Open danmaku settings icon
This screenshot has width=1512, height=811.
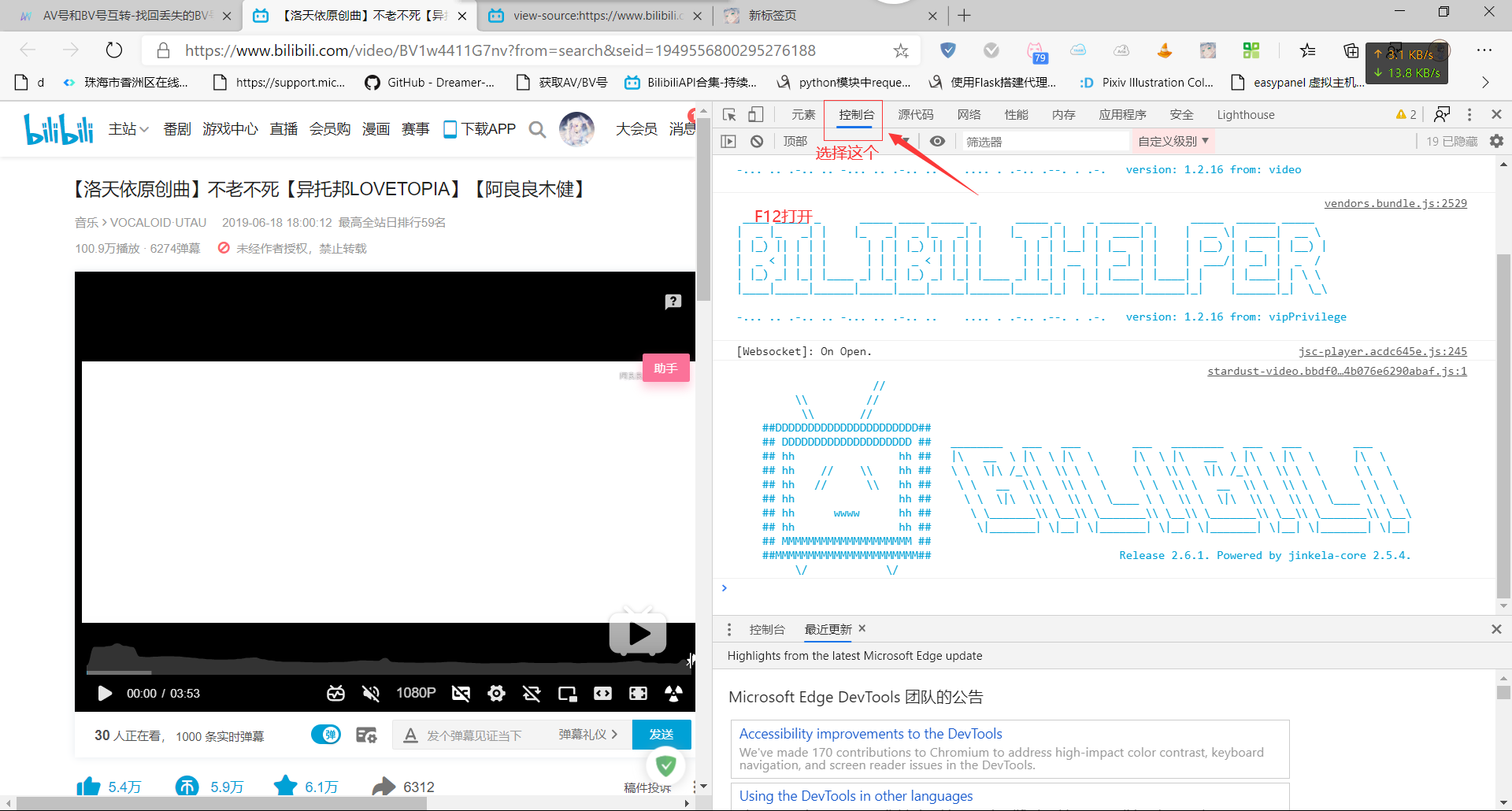tap(366, 735)
